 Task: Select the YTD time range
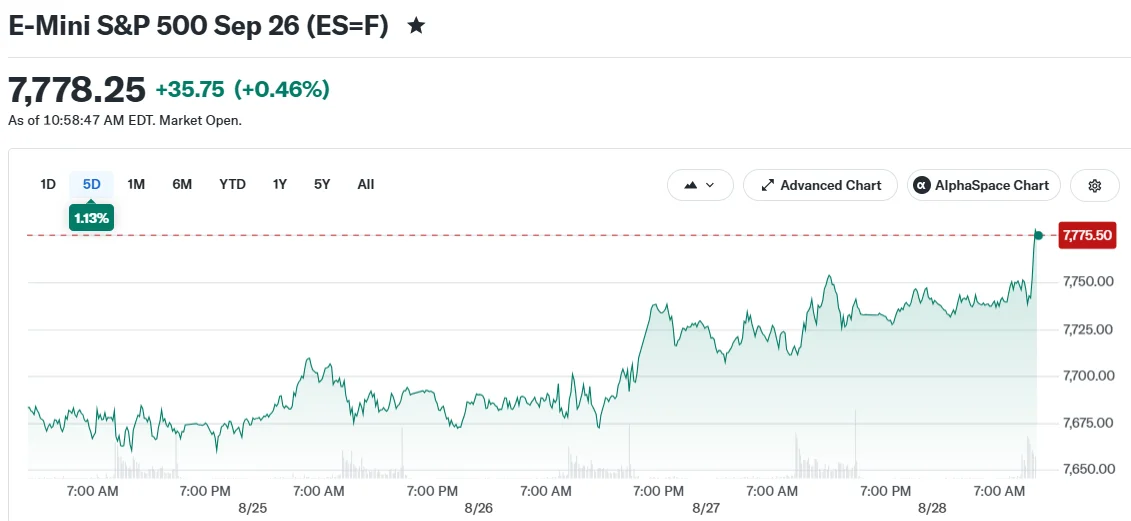232,184
